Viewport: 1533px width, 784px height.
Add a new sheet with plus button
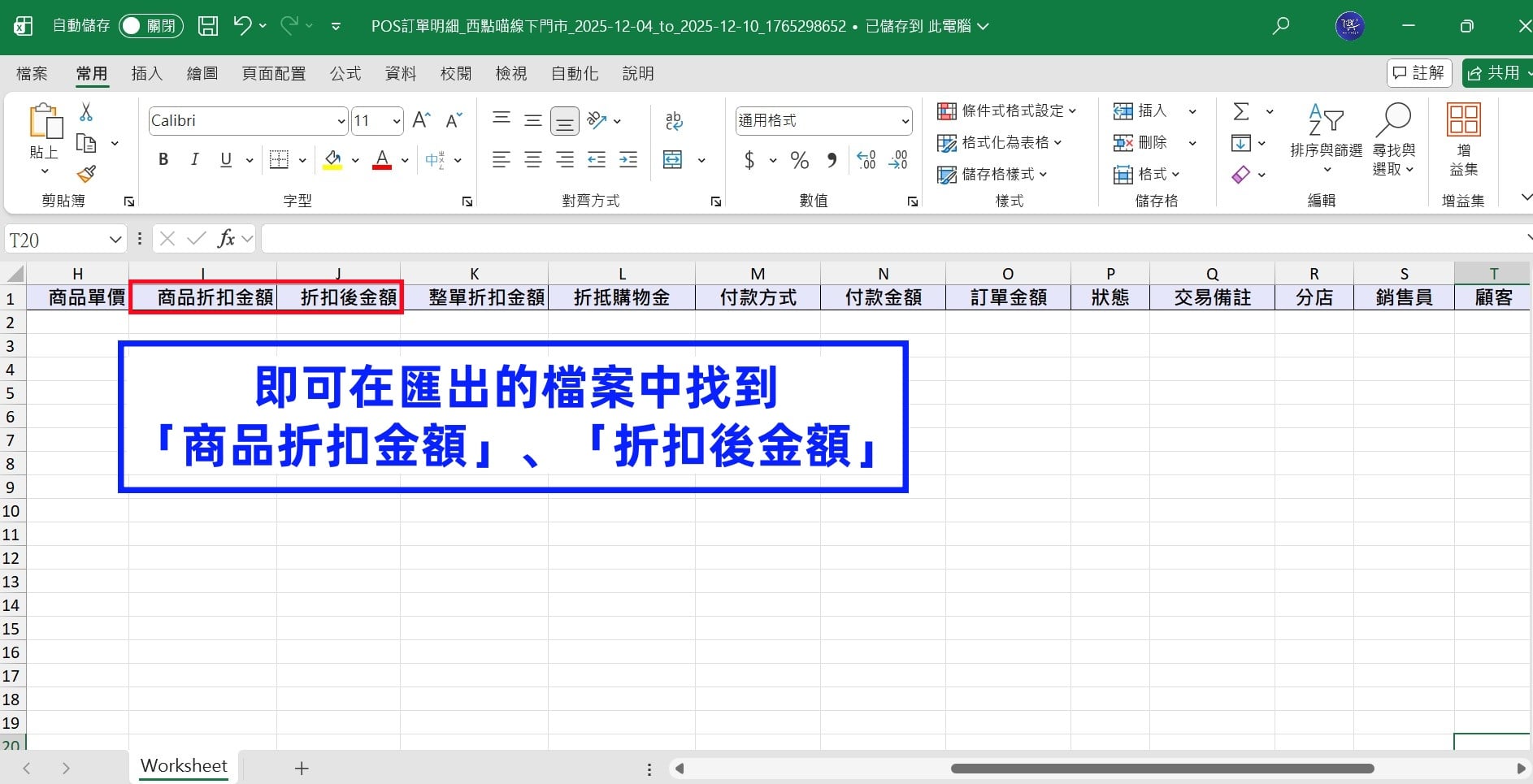click(x=302, y=768)
